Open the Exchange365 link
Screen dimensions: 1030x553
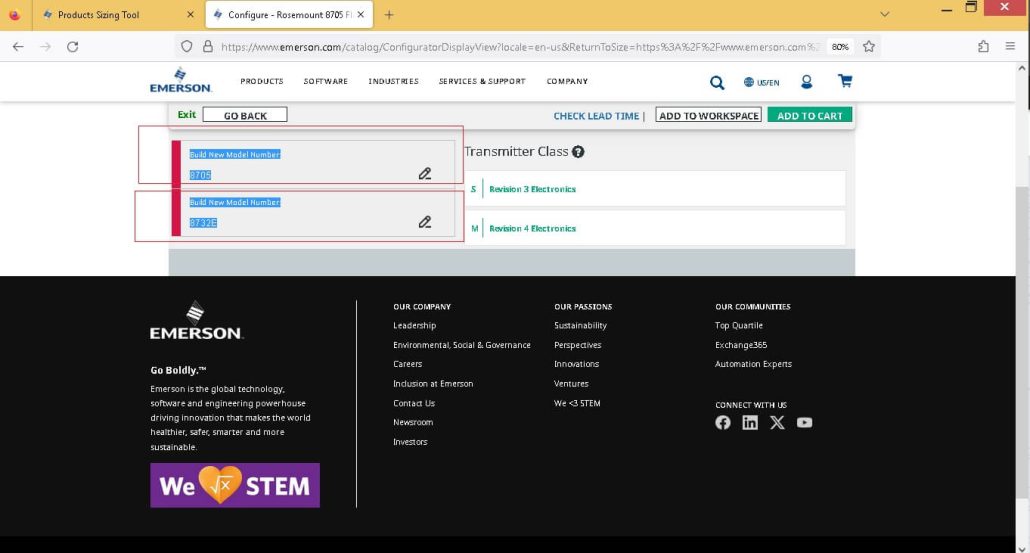[740, 345]
